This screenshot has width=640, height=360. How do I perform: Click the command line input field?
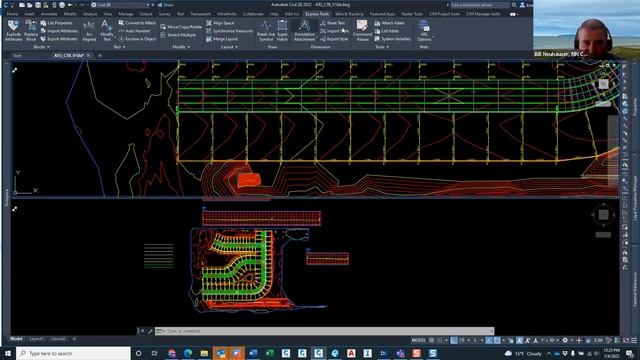325,331
